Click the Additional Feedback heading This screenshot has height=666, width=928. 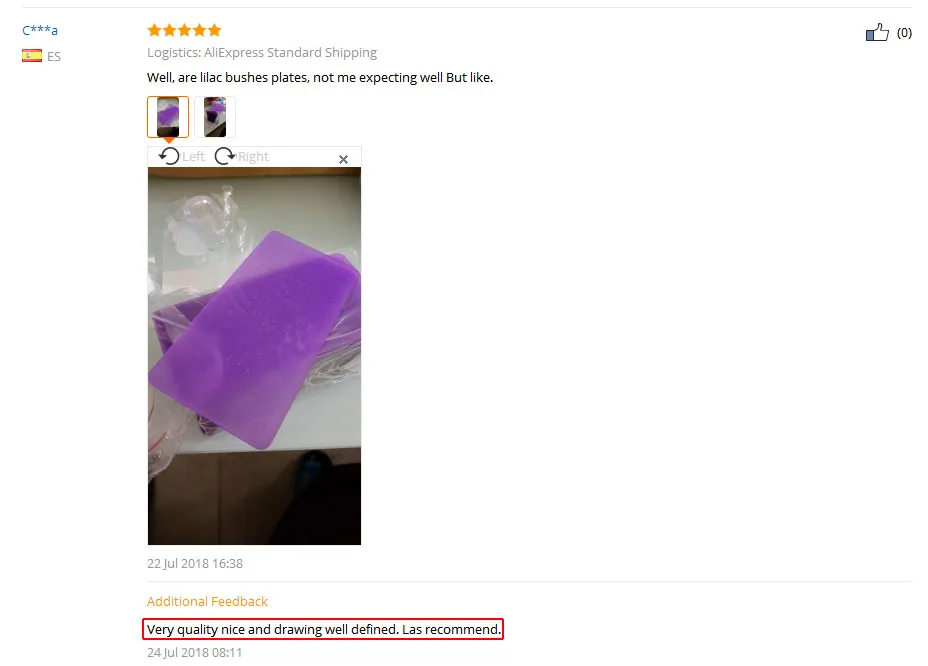[207, 601]
